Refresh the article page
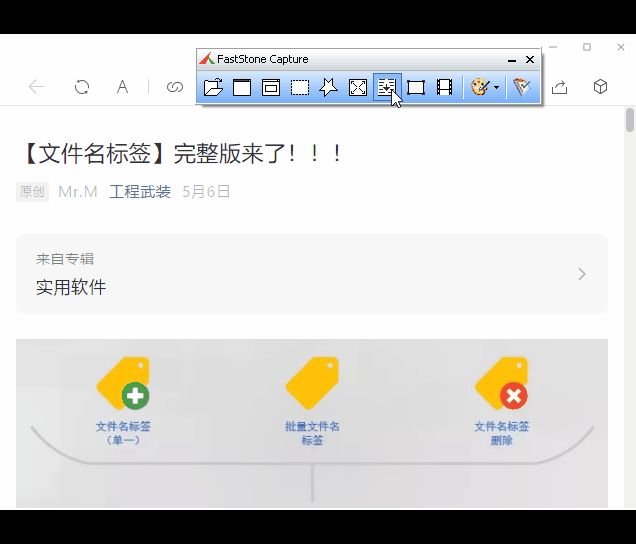The height and width of the screenshot is (544, 636). tap(82, 87)
